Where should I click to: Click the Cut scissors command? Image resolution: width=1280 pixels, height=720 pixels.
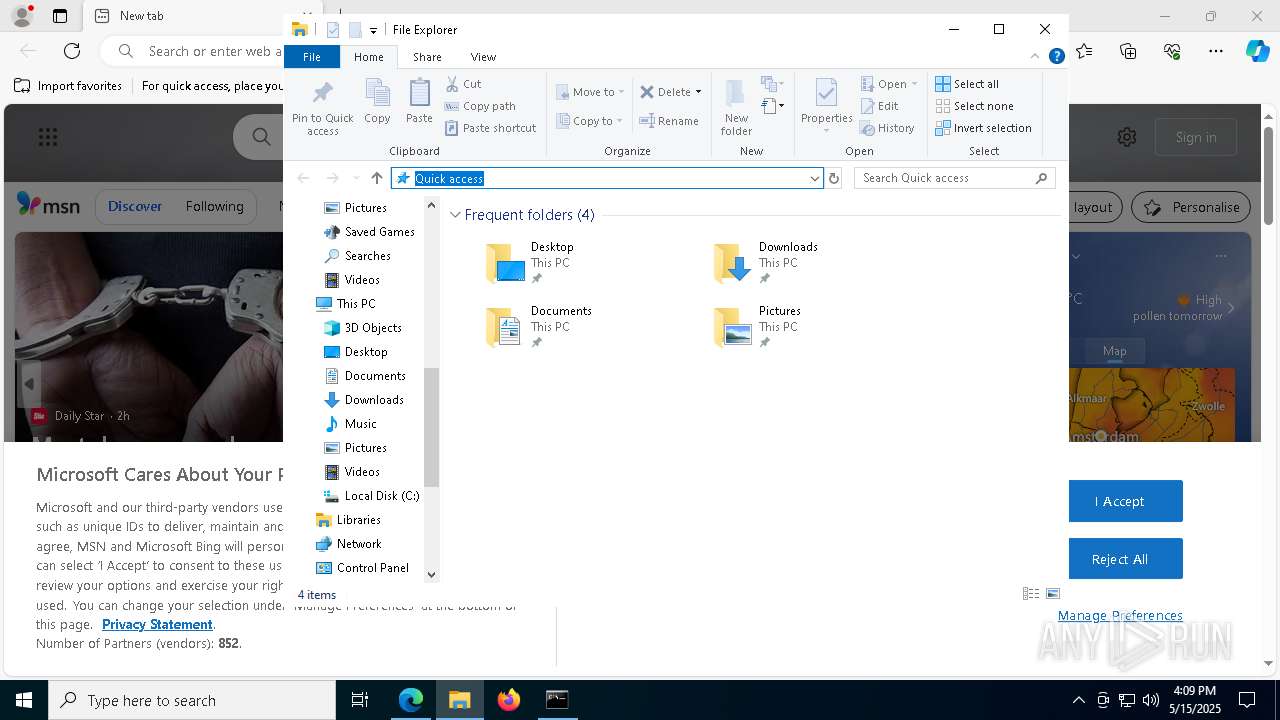(x=463, y=84)
